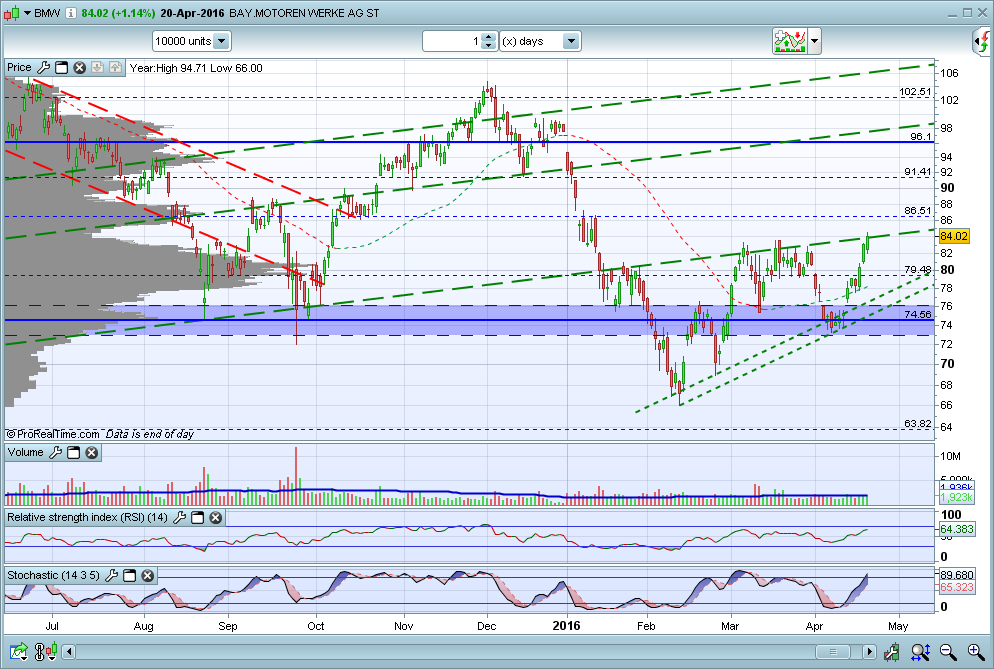Click the Dec label on time axis

point(486,627)
